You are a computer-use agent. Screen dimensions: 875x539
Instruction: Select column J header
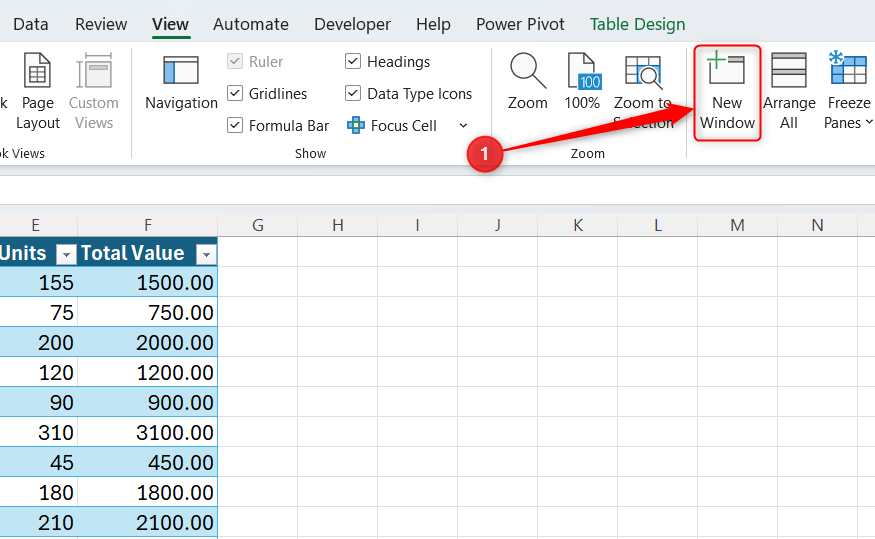click(497, 225)
